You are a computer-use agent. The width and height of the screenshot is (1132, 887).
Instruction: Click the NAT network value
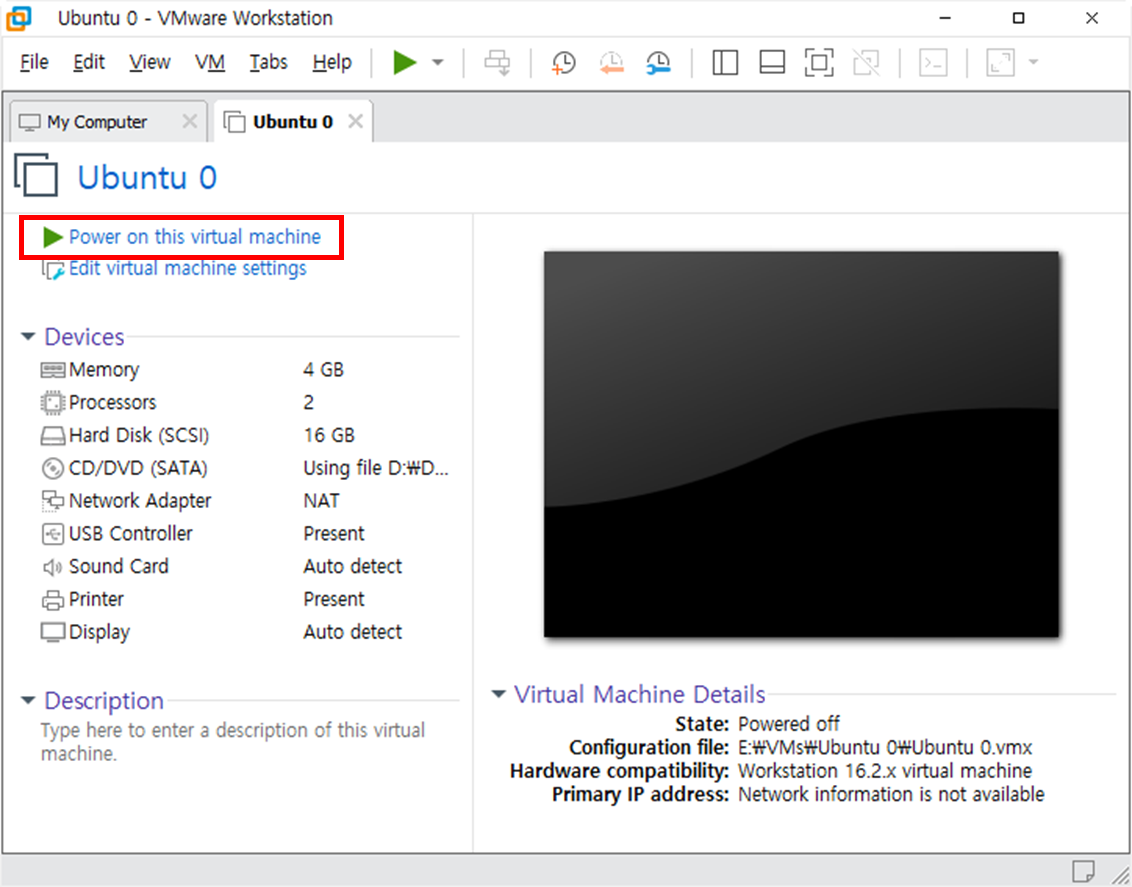tap(321, 500)
